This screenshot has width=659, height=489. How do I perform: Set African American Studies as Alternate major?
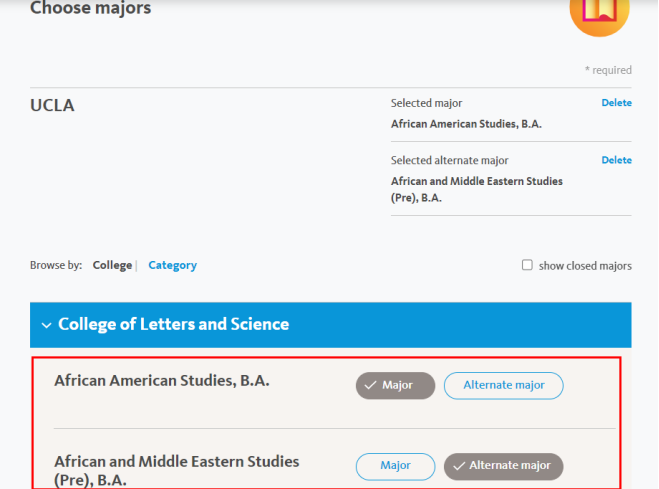(x=503, y=386)
